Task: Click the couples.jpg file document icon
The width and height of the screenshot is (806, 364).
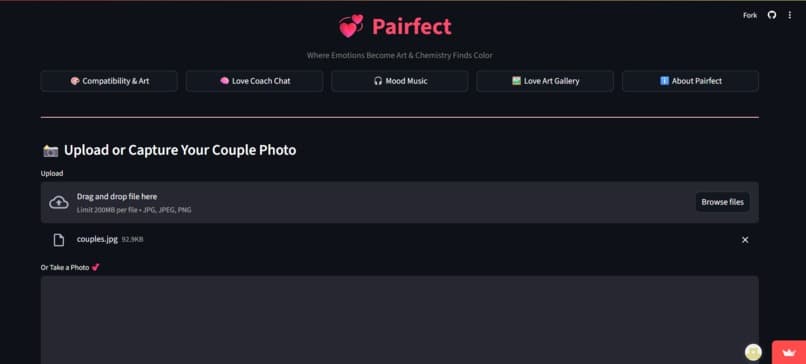Action: pyautogui.click(x=59, y=240)
